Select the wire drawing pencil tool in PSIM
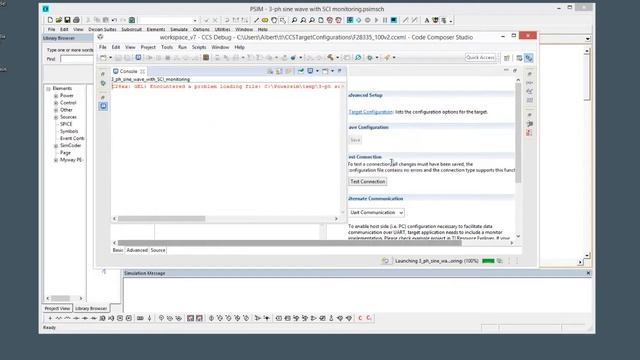Image resolution: width=640 pixels, height=360 pixels. click(x=256, y=20)
